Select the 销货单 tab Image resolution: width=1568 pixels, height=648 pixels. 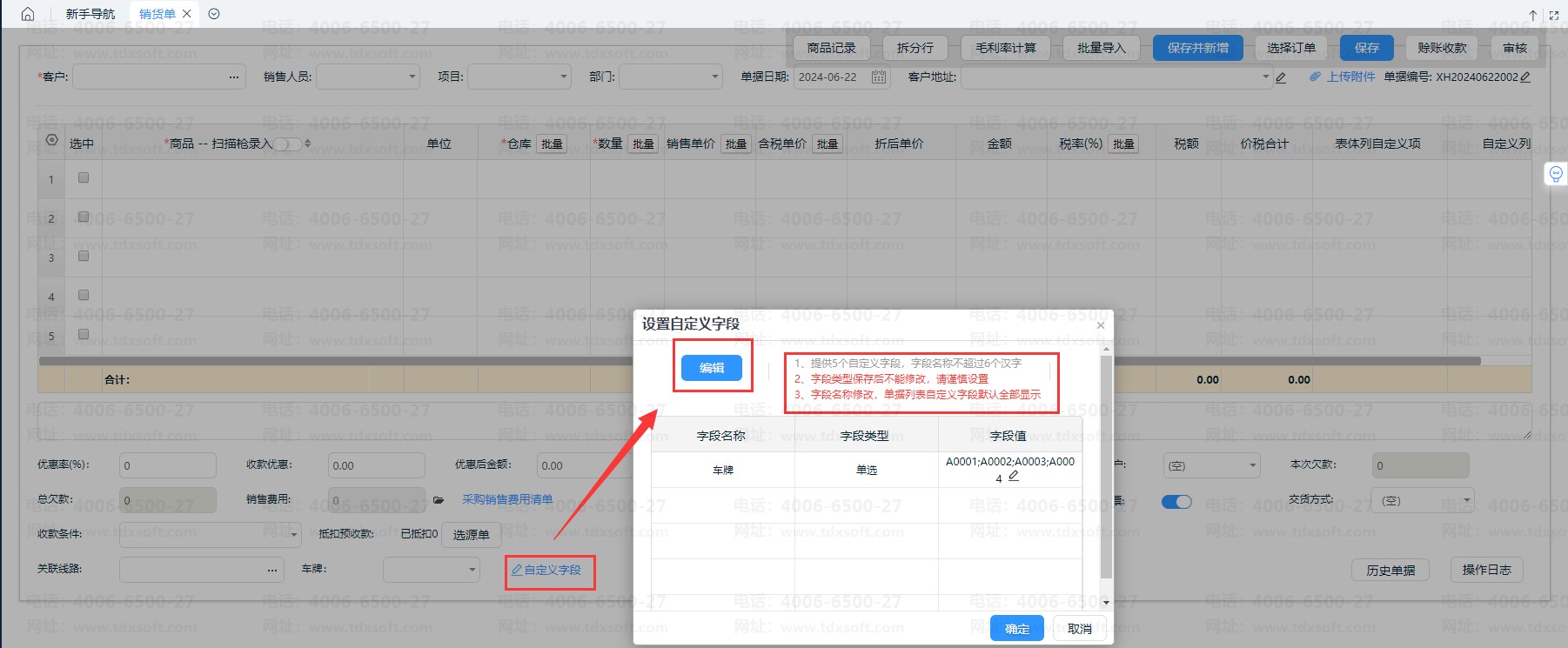click(157, 14)
